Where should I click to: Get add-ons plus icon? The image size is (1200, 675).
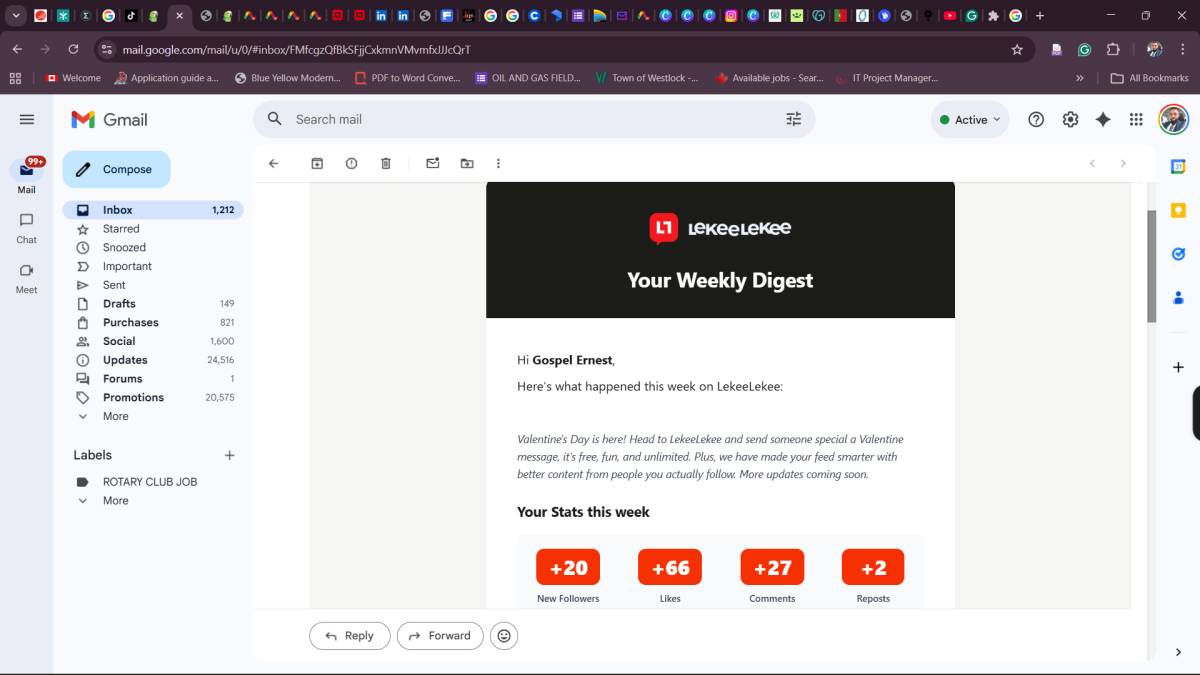click(x=1178, y=367)
